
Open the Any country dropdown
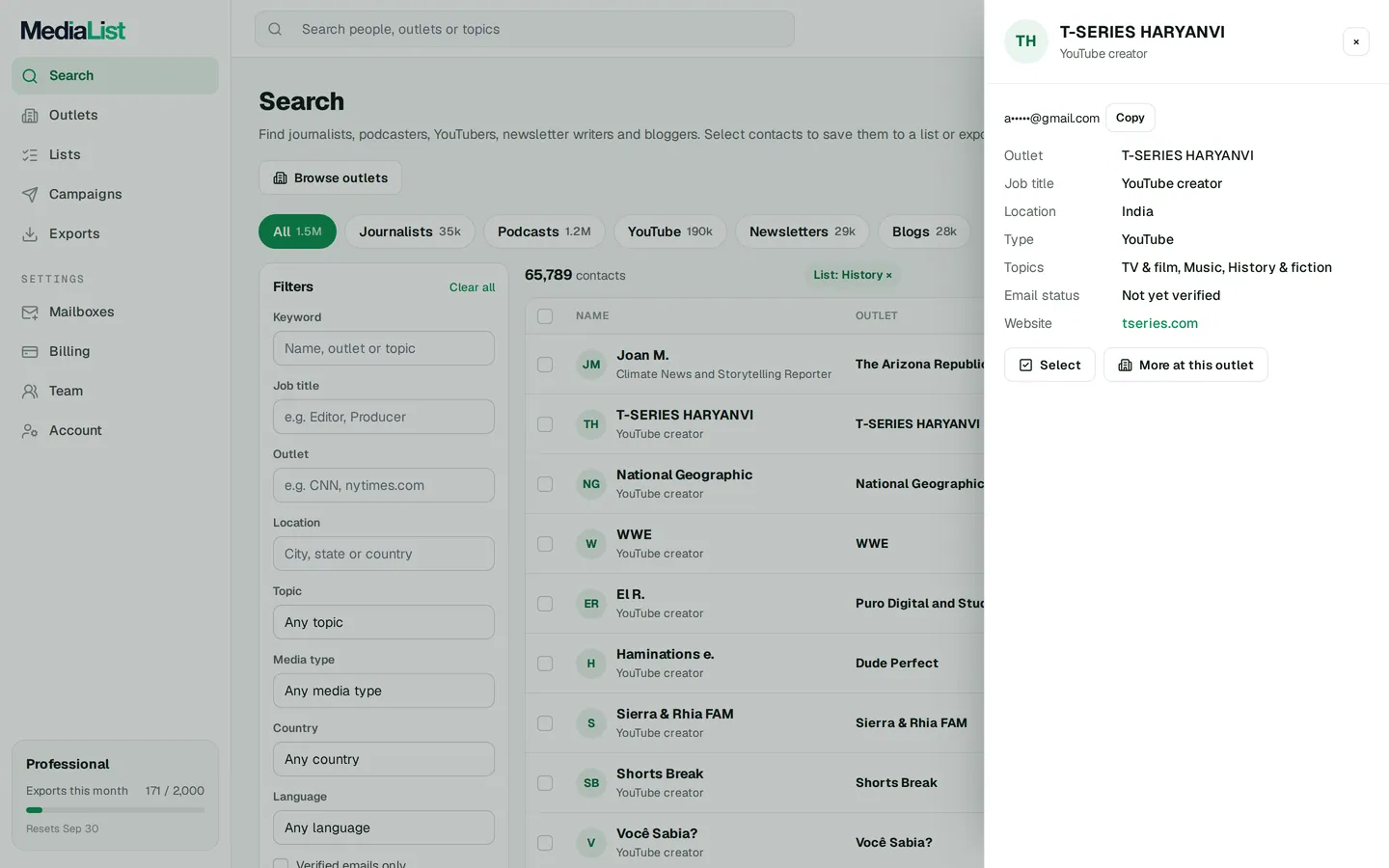coord(384,759)
